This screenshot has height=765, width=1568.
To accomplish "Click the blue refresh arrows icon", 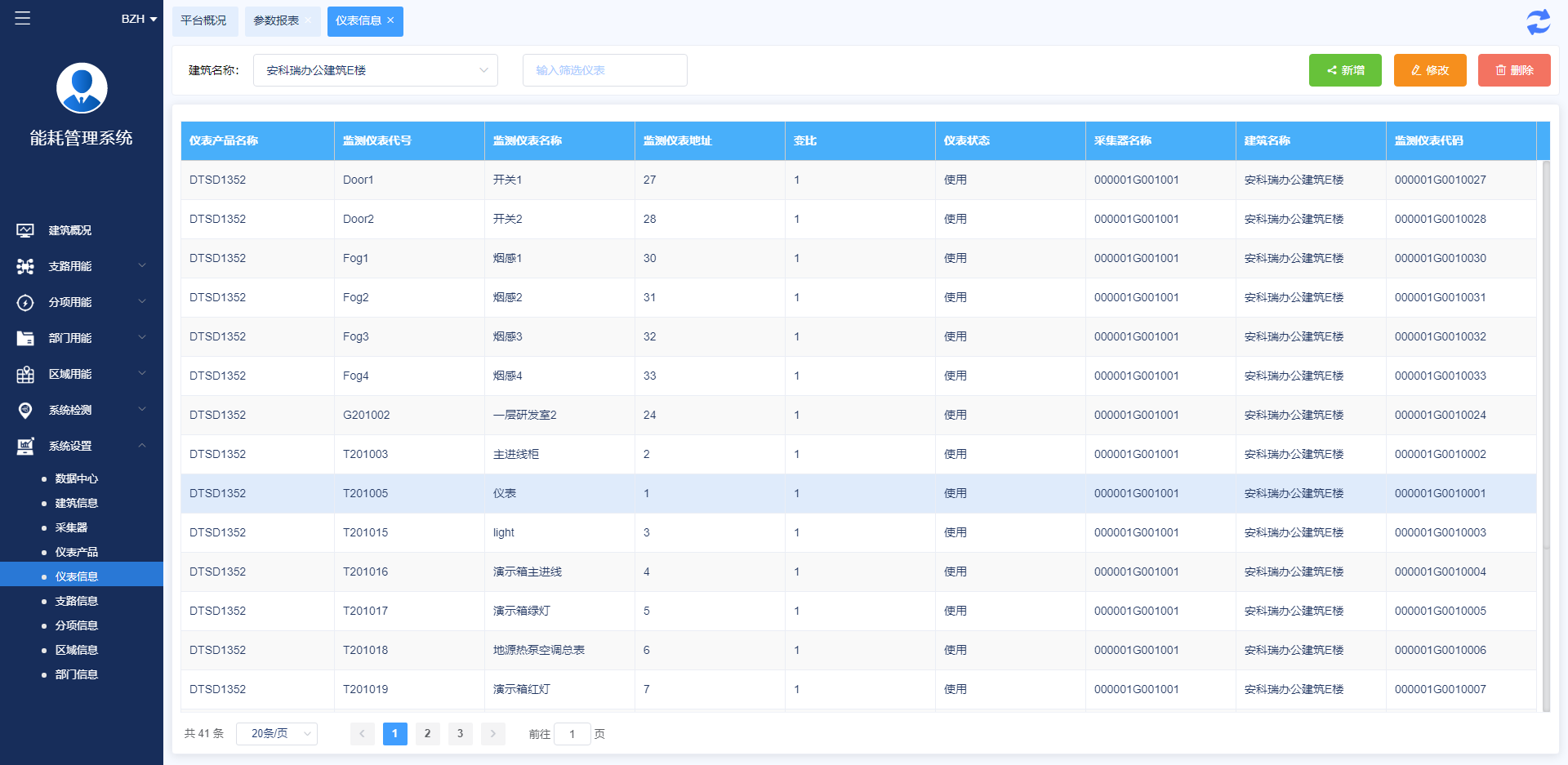I will pos(1539,22).
